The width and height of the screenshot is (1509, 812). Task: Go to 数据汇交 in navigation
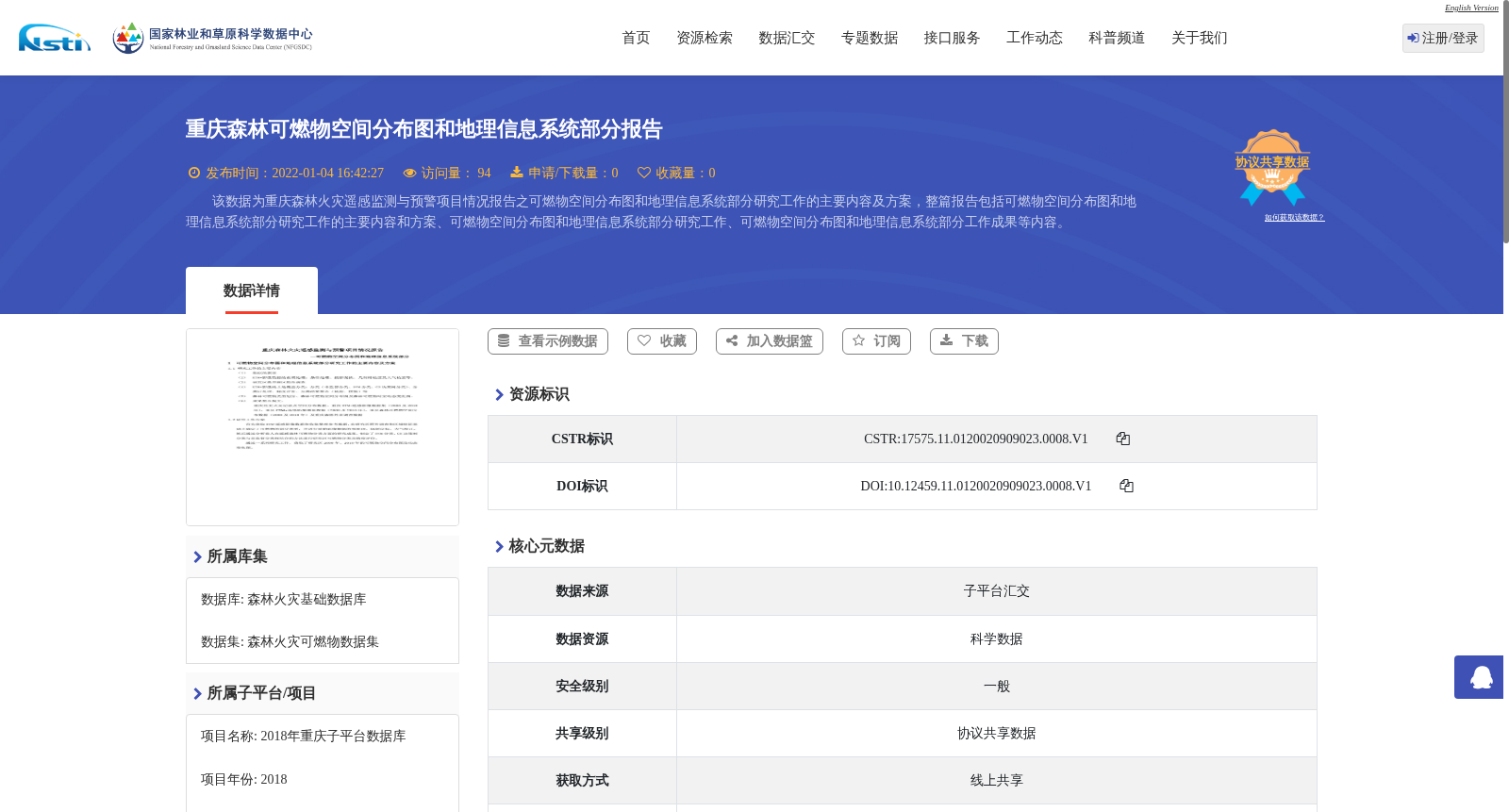coord(787,38)
